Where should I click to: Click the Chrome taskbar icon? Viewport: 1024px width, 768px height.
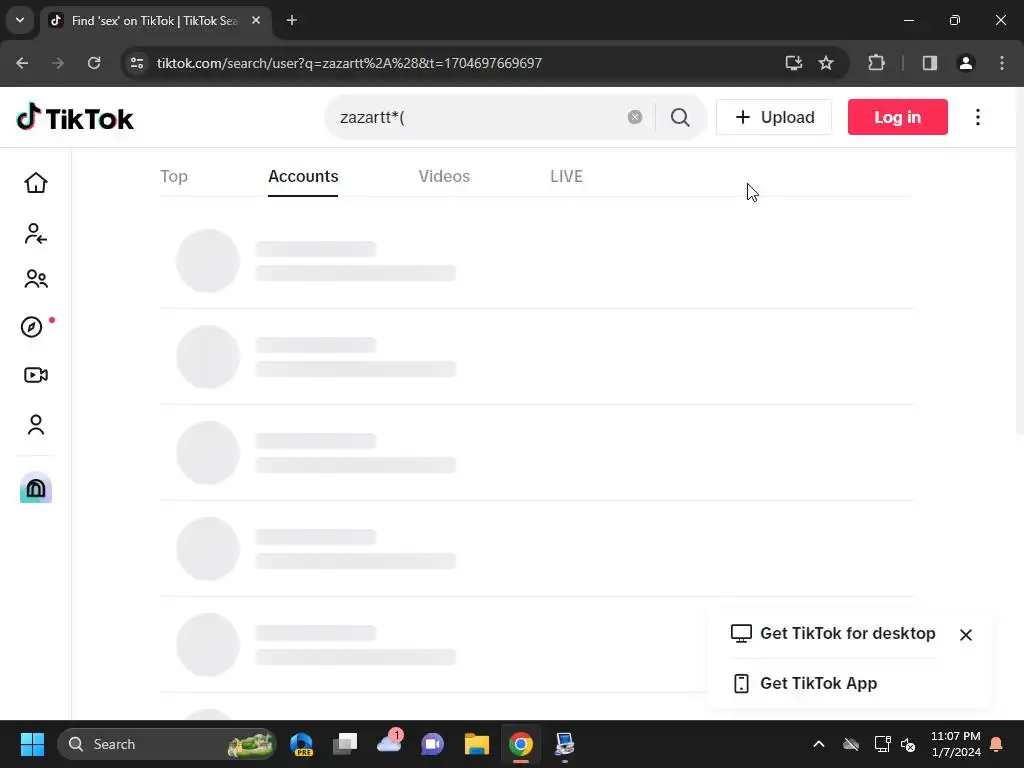[520, 744]
